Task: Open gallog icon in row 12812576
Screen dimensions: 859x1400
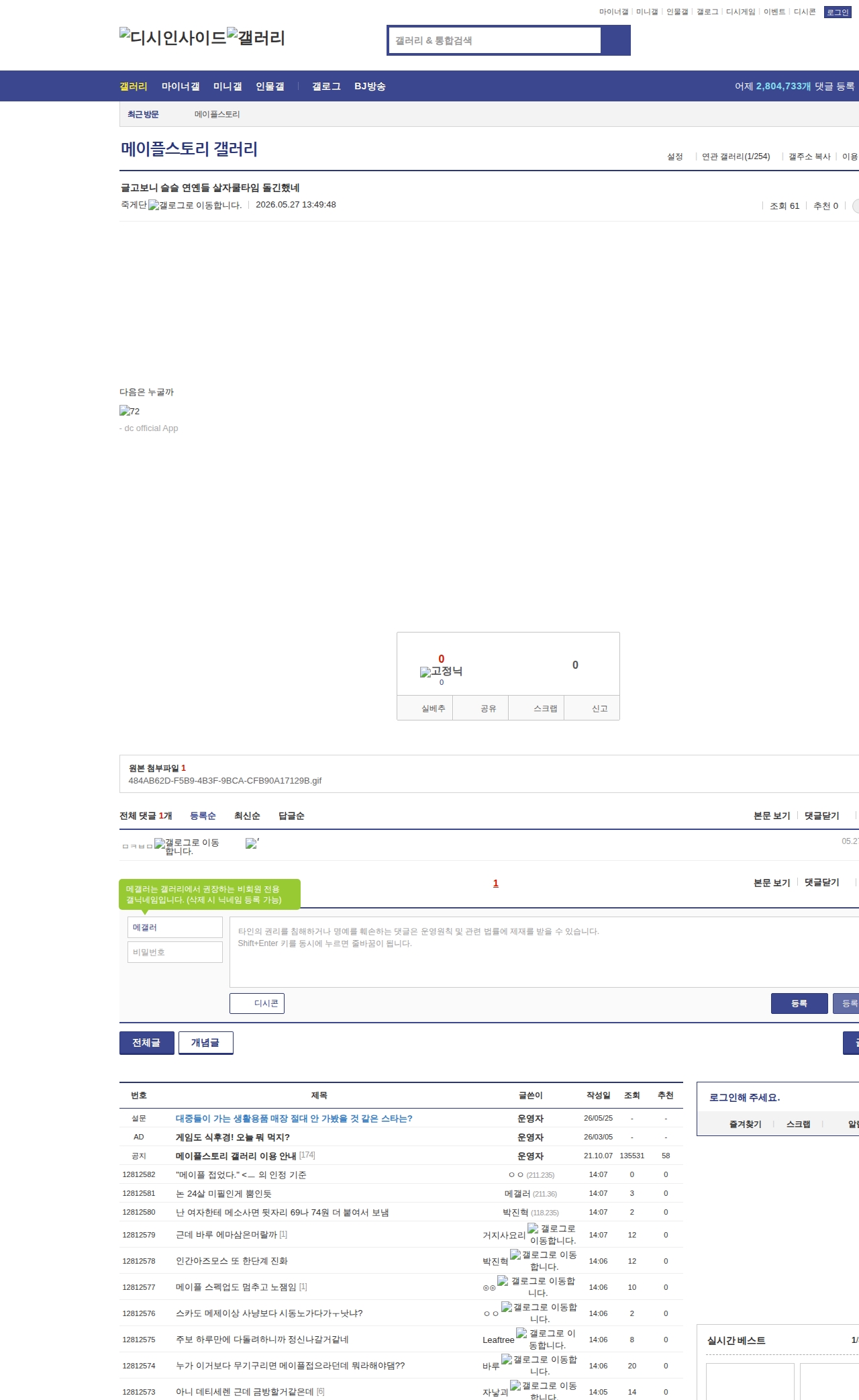Action: click(539, 1313)
